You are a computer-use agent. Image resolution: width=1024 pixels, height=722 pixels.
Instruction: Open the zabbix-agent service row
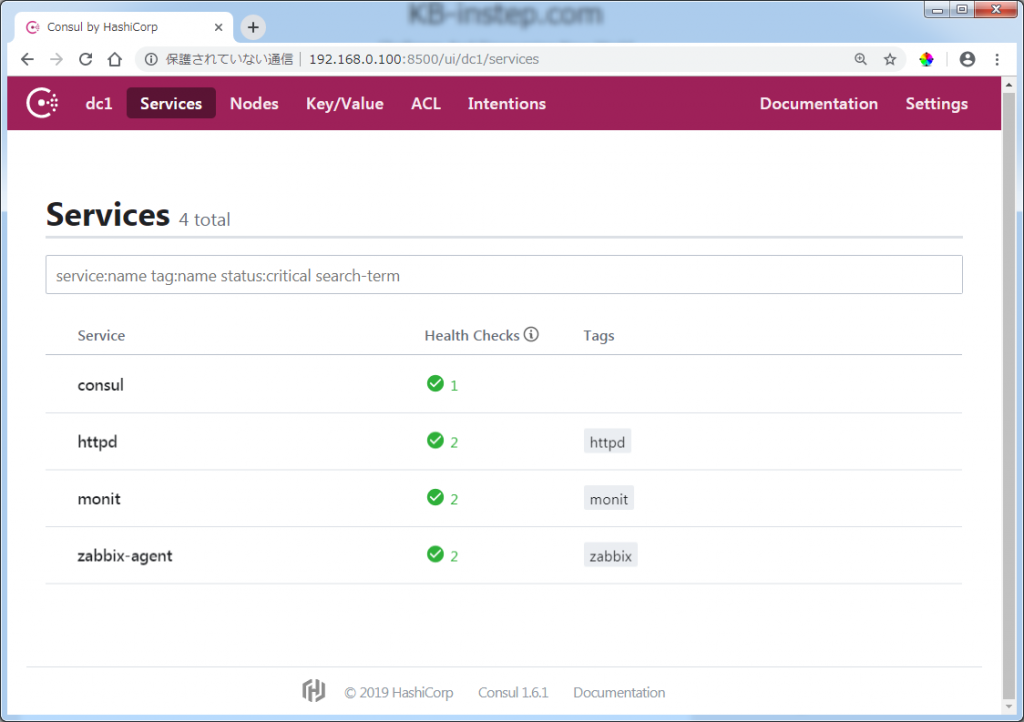point(504,555)
